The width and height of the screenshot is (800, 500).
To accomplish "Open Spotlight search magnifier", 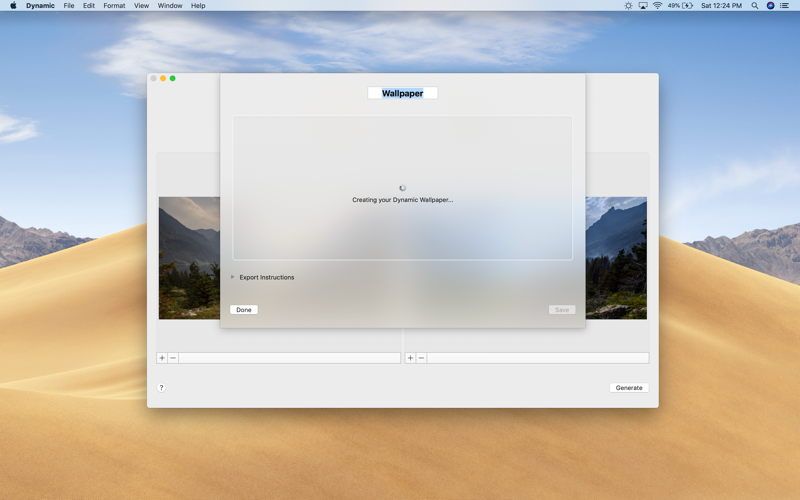I will pos(755,6).
